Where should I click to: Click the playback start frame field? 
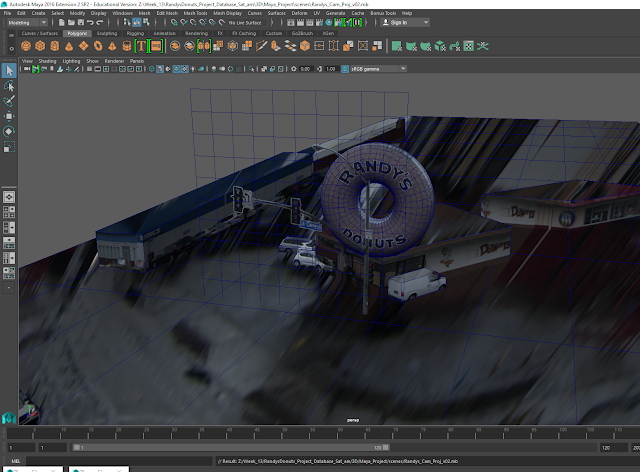click(53, 448)
